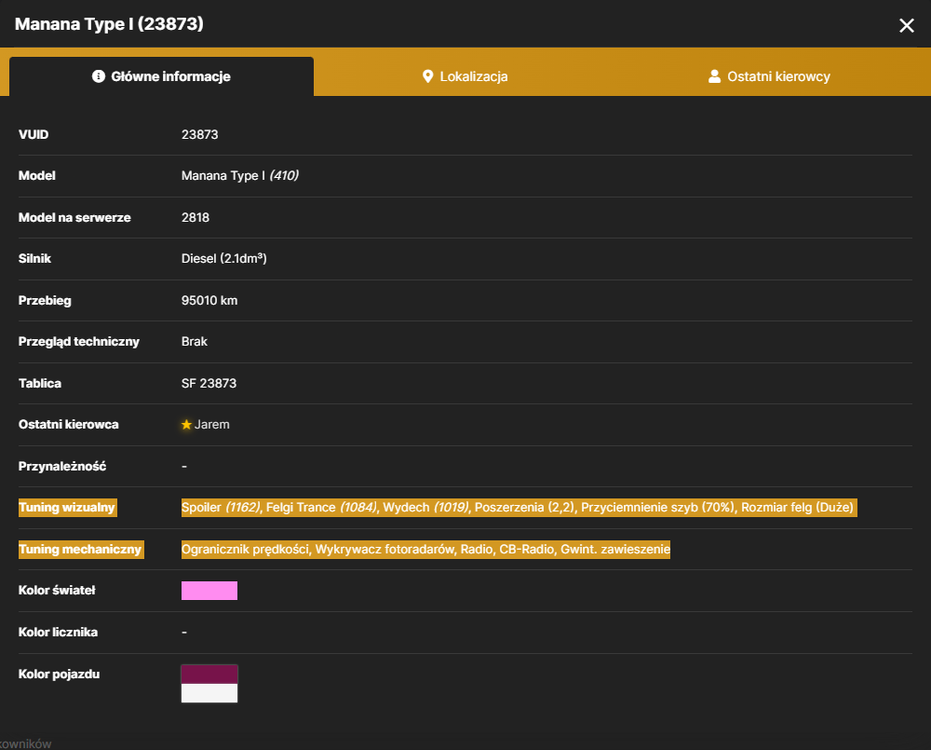Viewport: 931px width, 750px height.
Task: Click the gold star beside Jarem
Action: point(186,425)
